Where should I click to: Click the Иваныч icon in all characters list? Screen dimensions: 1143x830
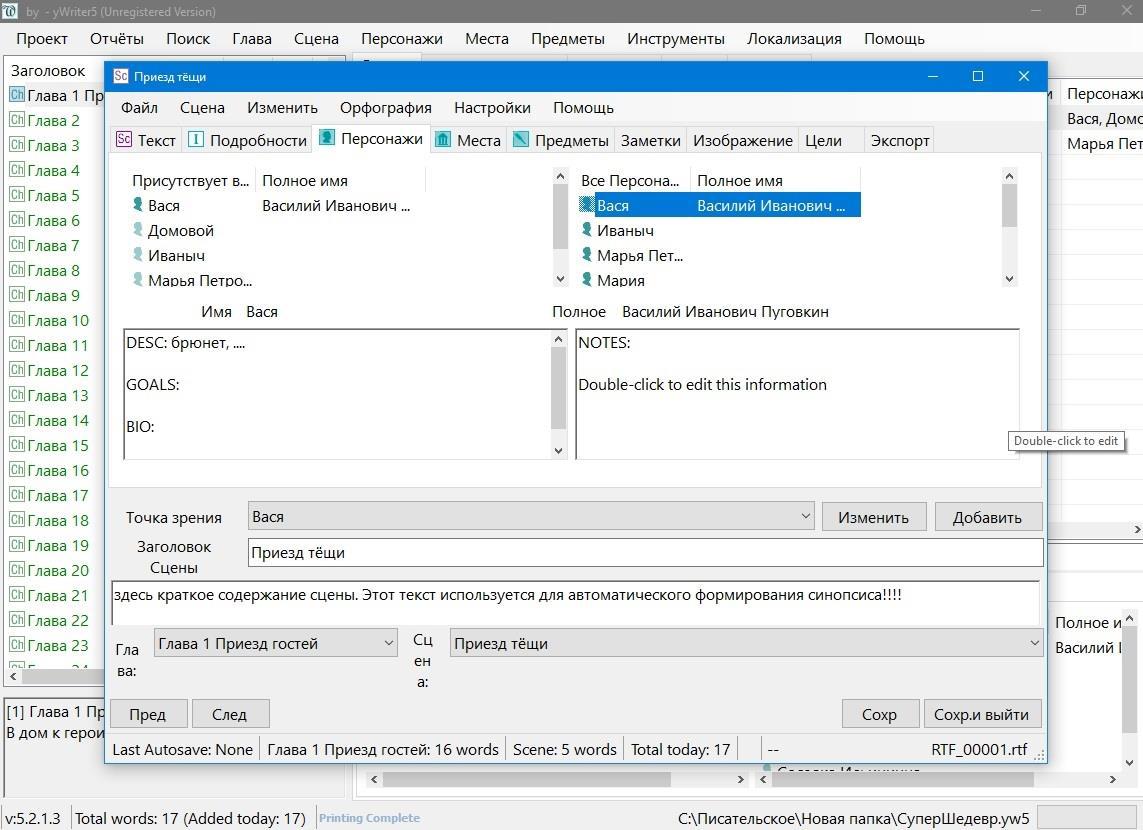click(x=587, y=230)
